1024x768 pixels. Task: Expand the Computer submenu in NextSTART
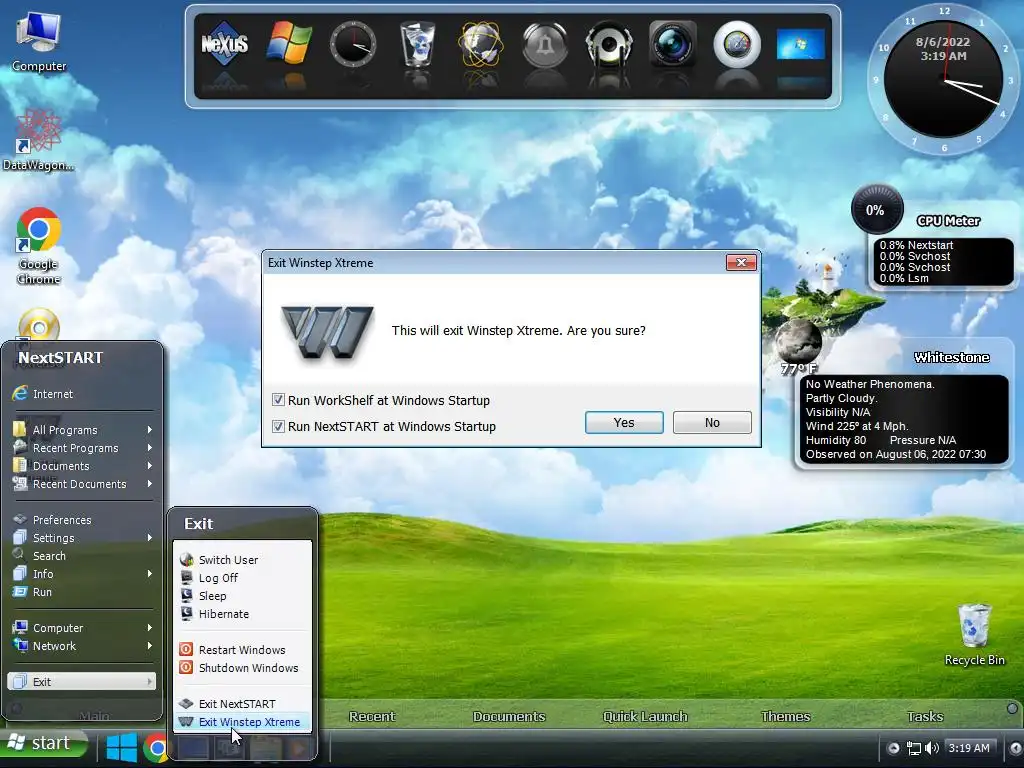[82, 628]
